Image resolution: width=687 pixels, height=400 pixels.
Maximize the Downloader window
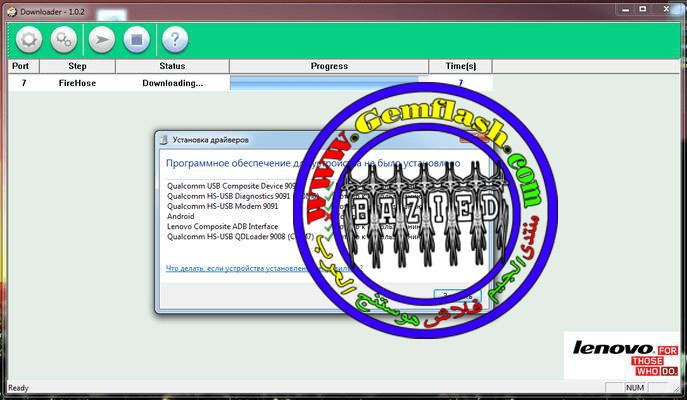[643, 10]
